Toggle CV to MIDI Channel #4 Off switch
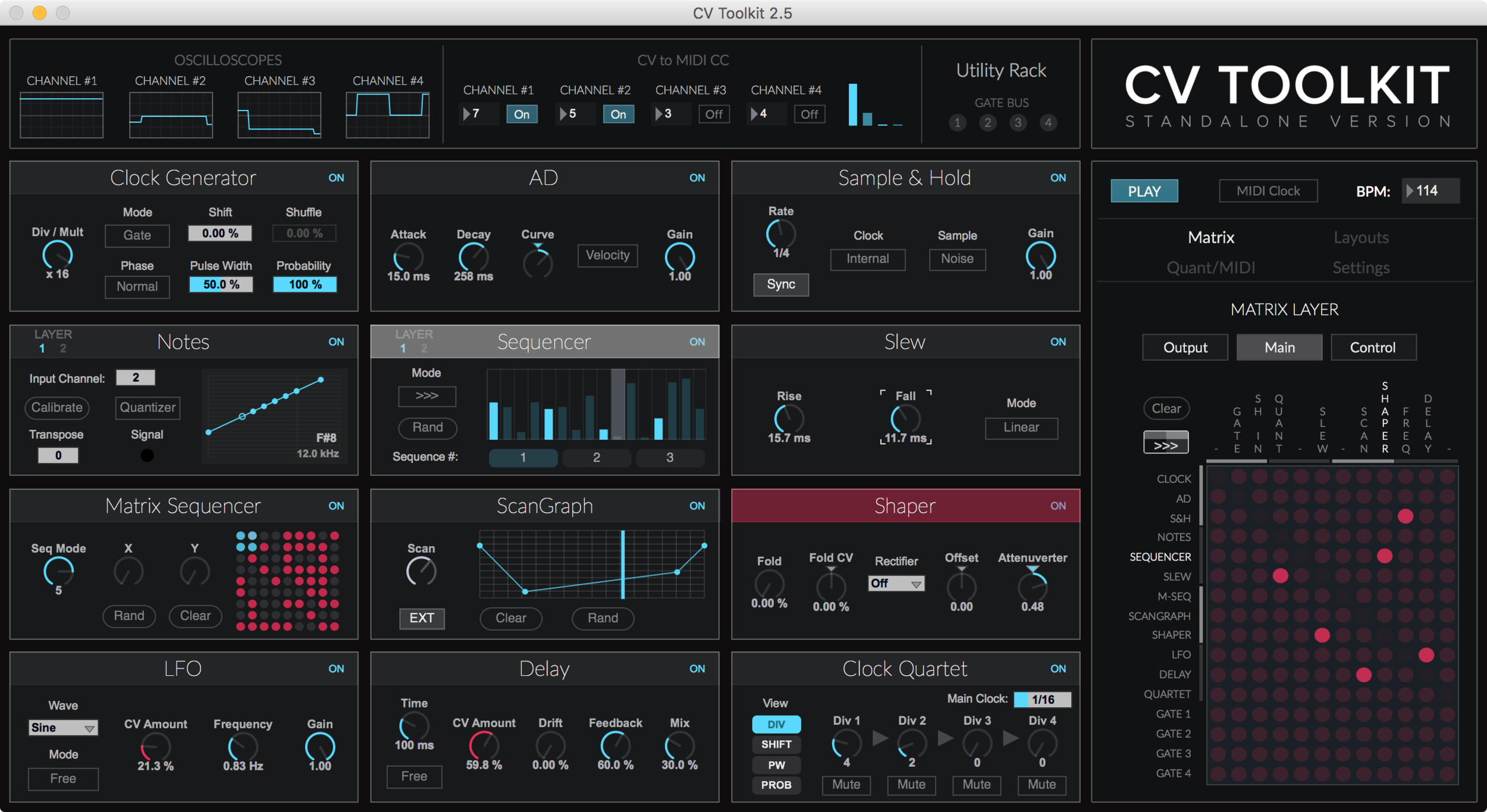The height and width of the screenshot is (812, 1487). pos(810,114)
